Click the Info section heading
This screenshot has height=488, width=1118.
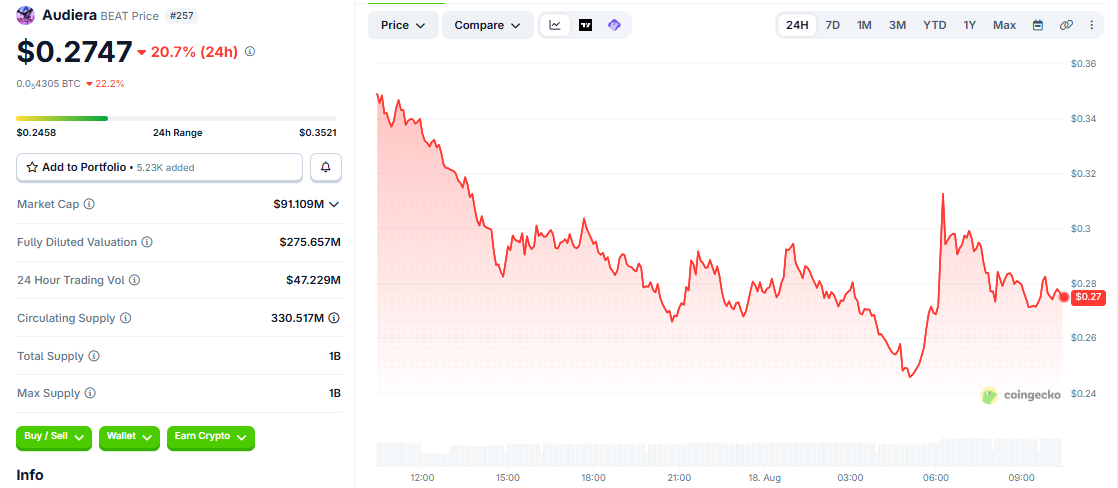click(30, 474)
